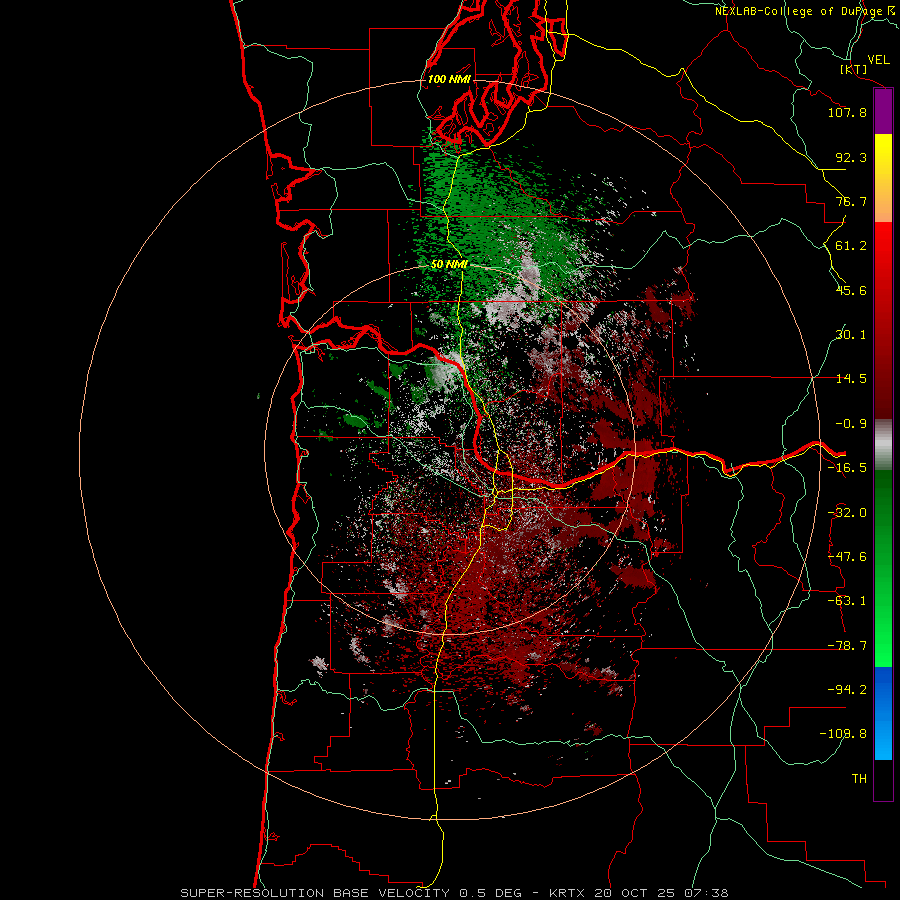
Task: Click the 100 NMI range ring label
Action: 449,79
